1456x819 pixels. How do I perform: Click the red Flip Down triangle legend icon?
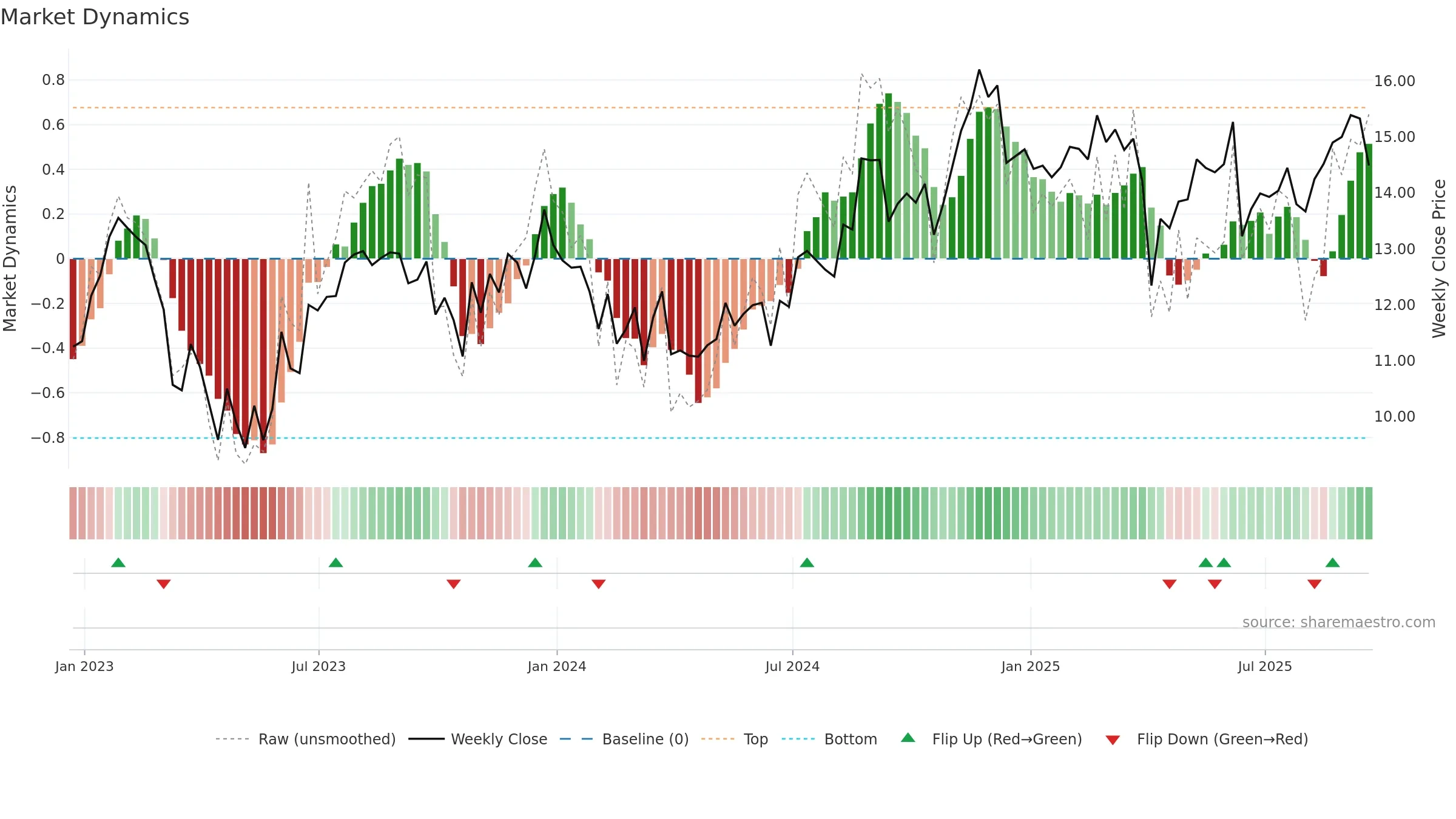point(1113,740)
